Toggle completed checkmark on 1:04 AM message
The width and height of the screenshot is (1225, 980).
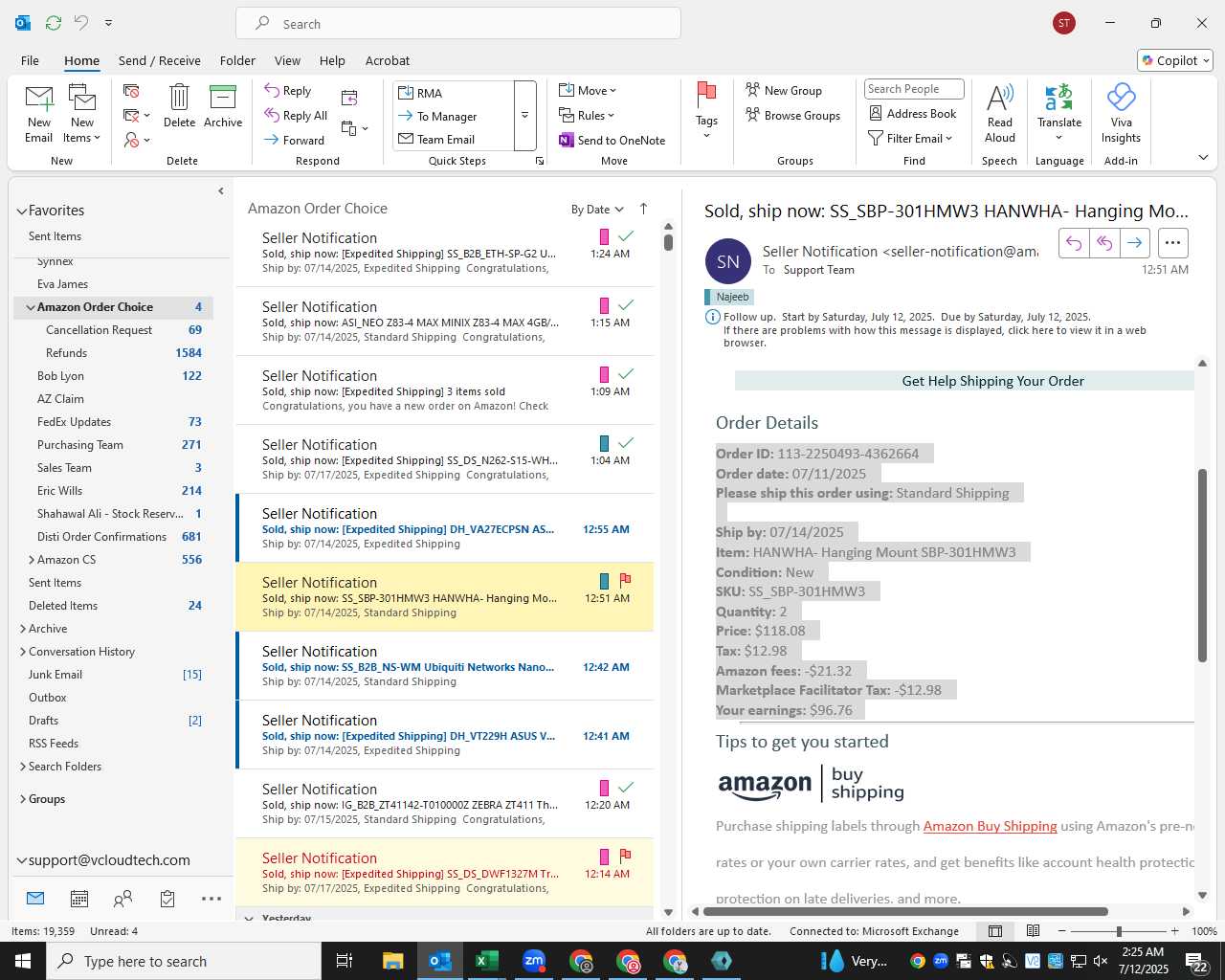click(626, 442)
